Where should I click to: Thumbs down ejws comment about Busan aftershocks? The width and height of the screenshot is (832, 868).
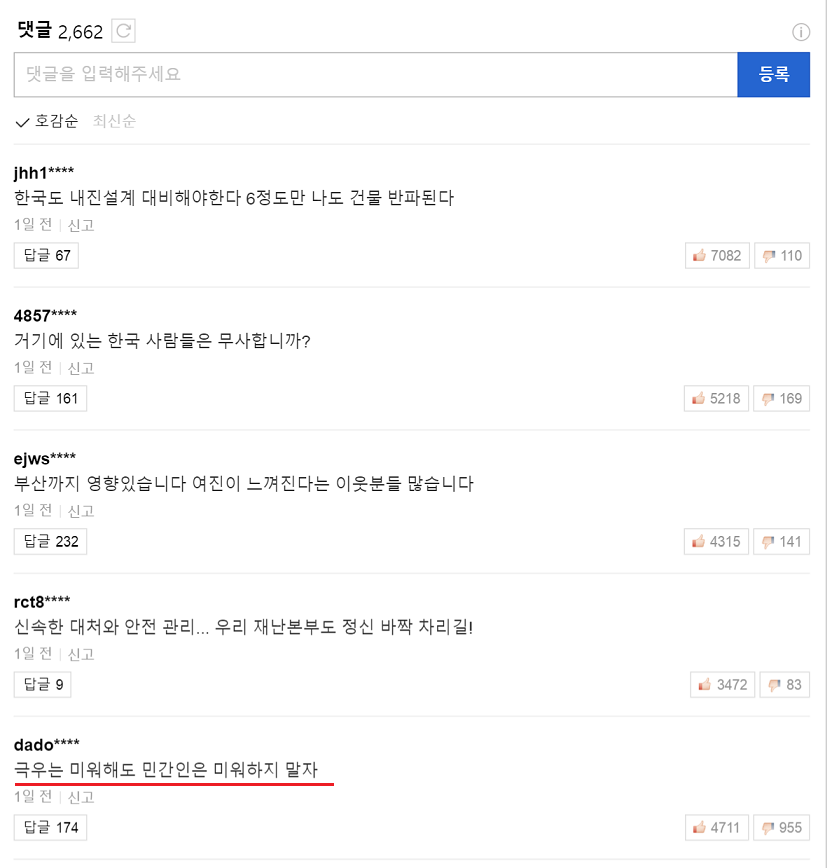(x=781, y=540)
